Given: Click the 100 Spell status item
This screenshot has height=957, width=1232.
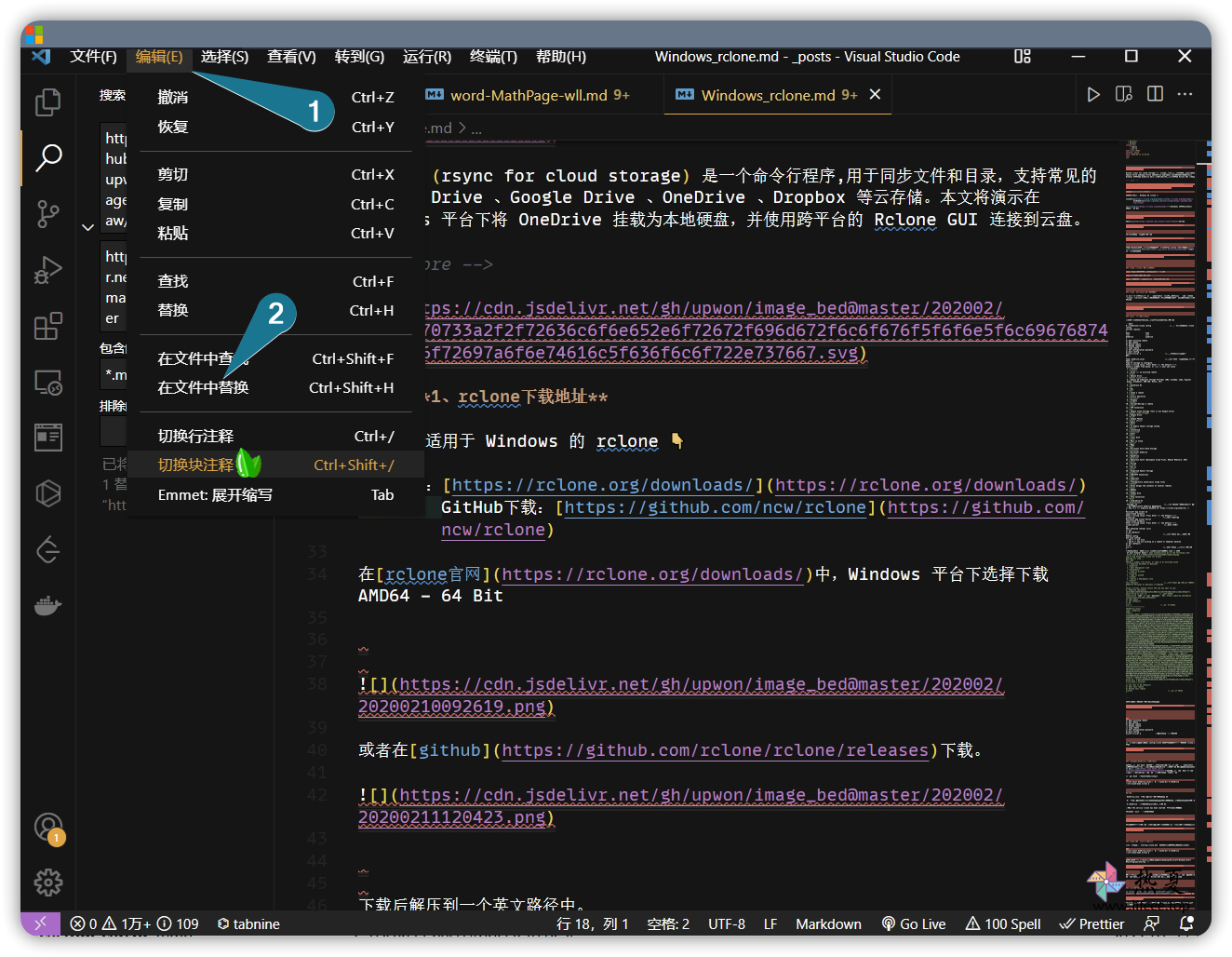Looking at the screenshot, I should (1003, 923).
